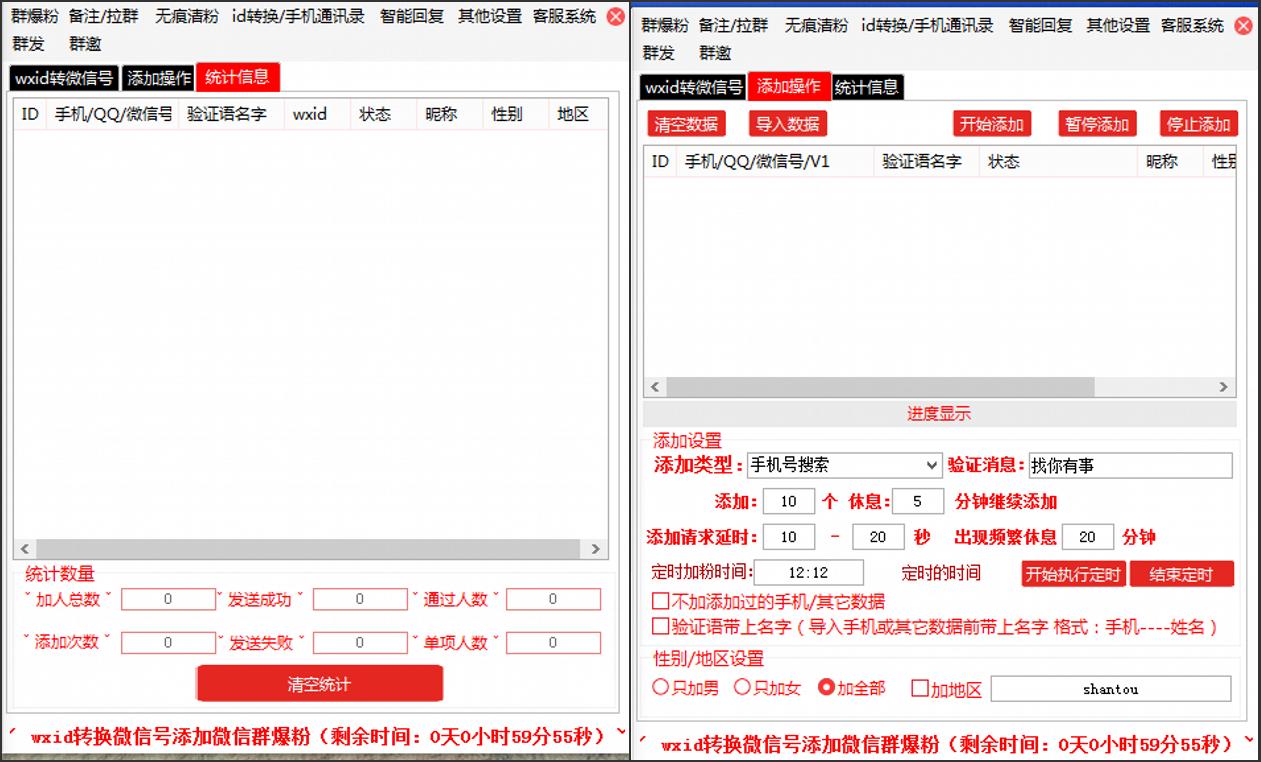Select the 只加女 radio button
The height and width of the screenshot is (762, 1261).
[x=742, y=687]
